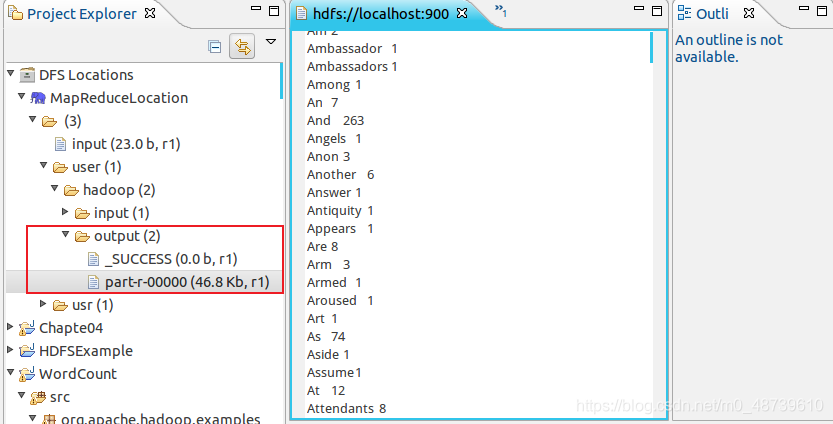Viewport: 833px width, 424px height.
Task: Select the hadoop (2) folder icon
Action: pyautogui.click(x=71, y=190)
